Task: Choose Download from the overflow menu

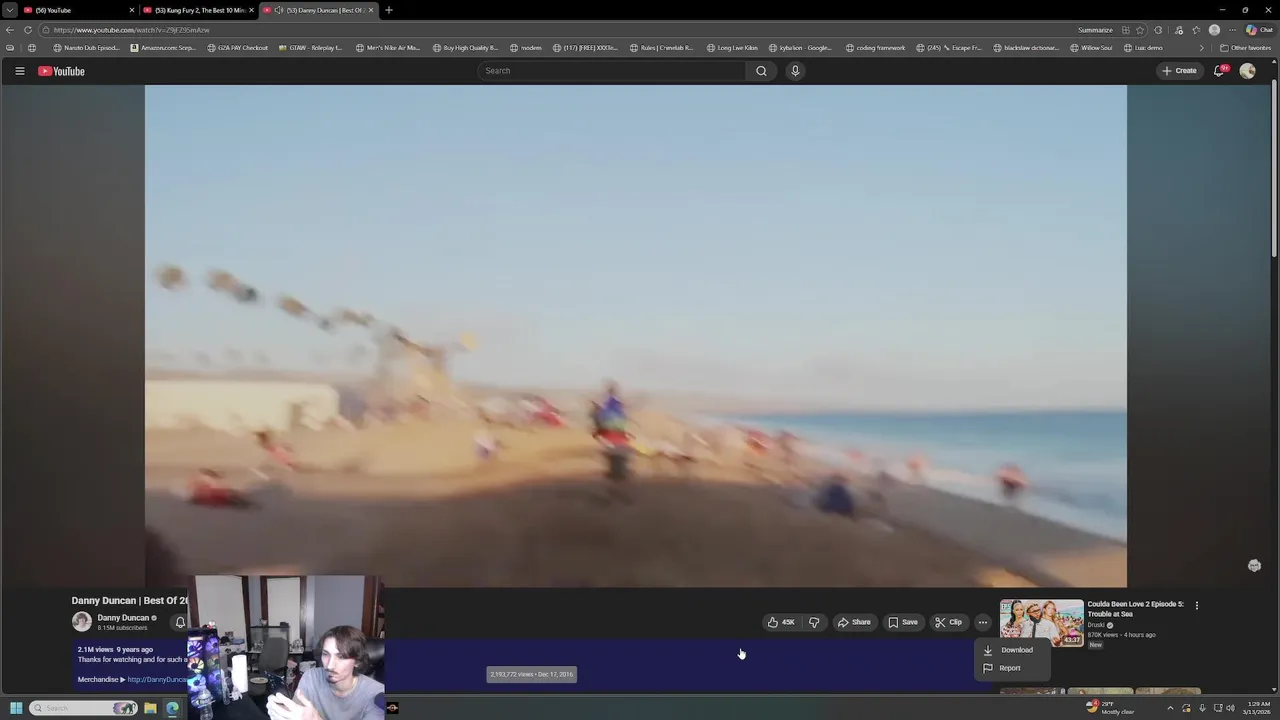Action: (1012, 650)
